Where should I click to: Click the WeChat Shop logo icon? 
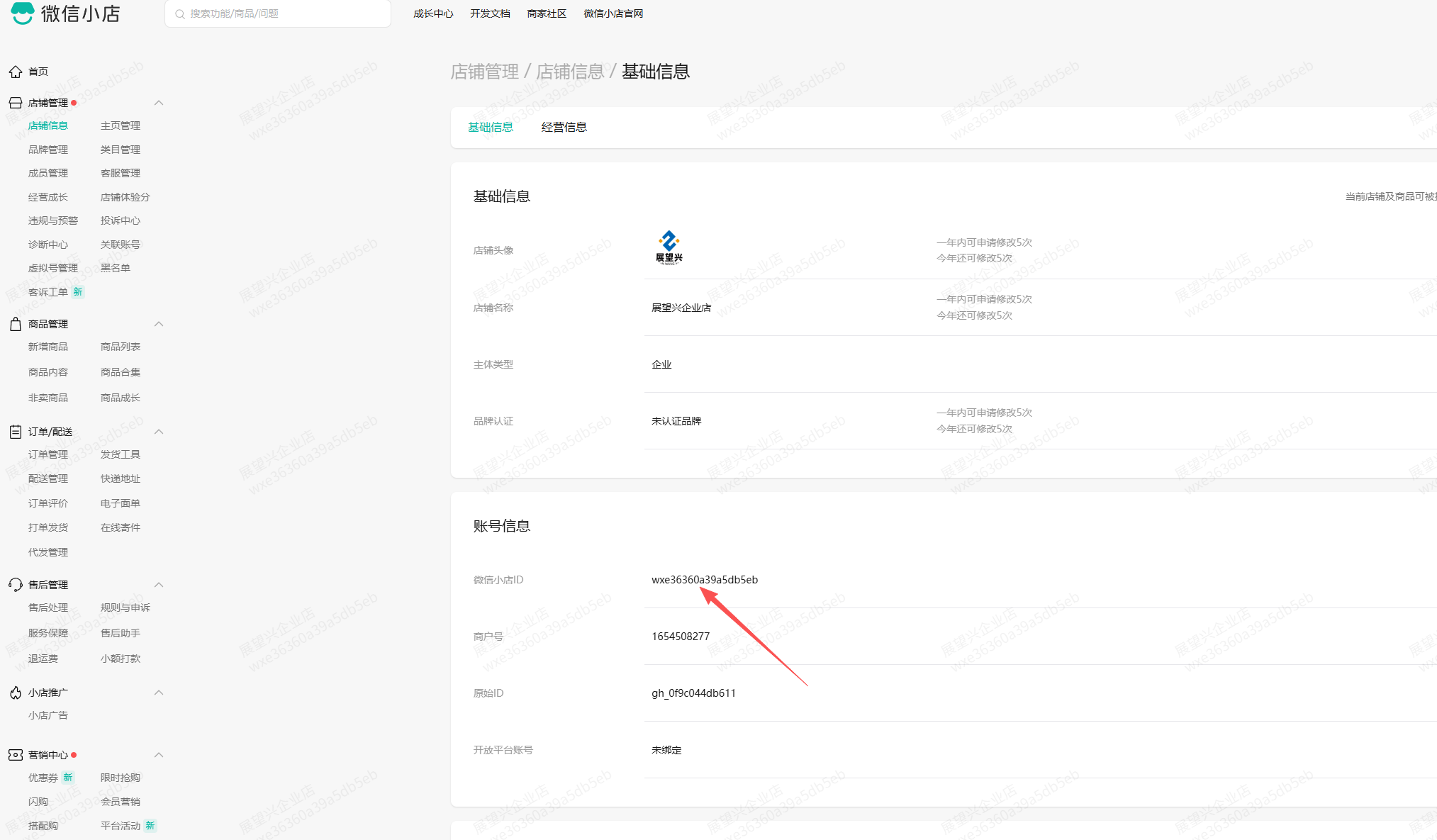[22, 12]
